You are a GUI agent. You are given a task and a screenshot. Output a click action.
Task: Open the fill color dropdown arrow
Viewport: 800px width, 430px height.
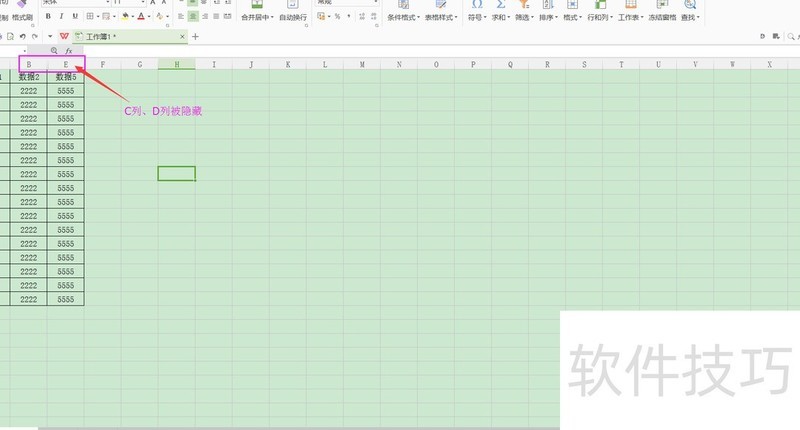pos(133,17)
